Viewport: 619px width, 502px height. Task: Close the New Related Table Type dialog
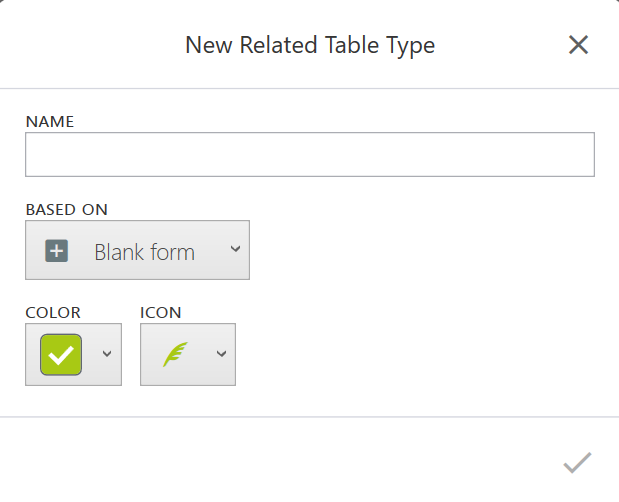[x=578, y=45]
